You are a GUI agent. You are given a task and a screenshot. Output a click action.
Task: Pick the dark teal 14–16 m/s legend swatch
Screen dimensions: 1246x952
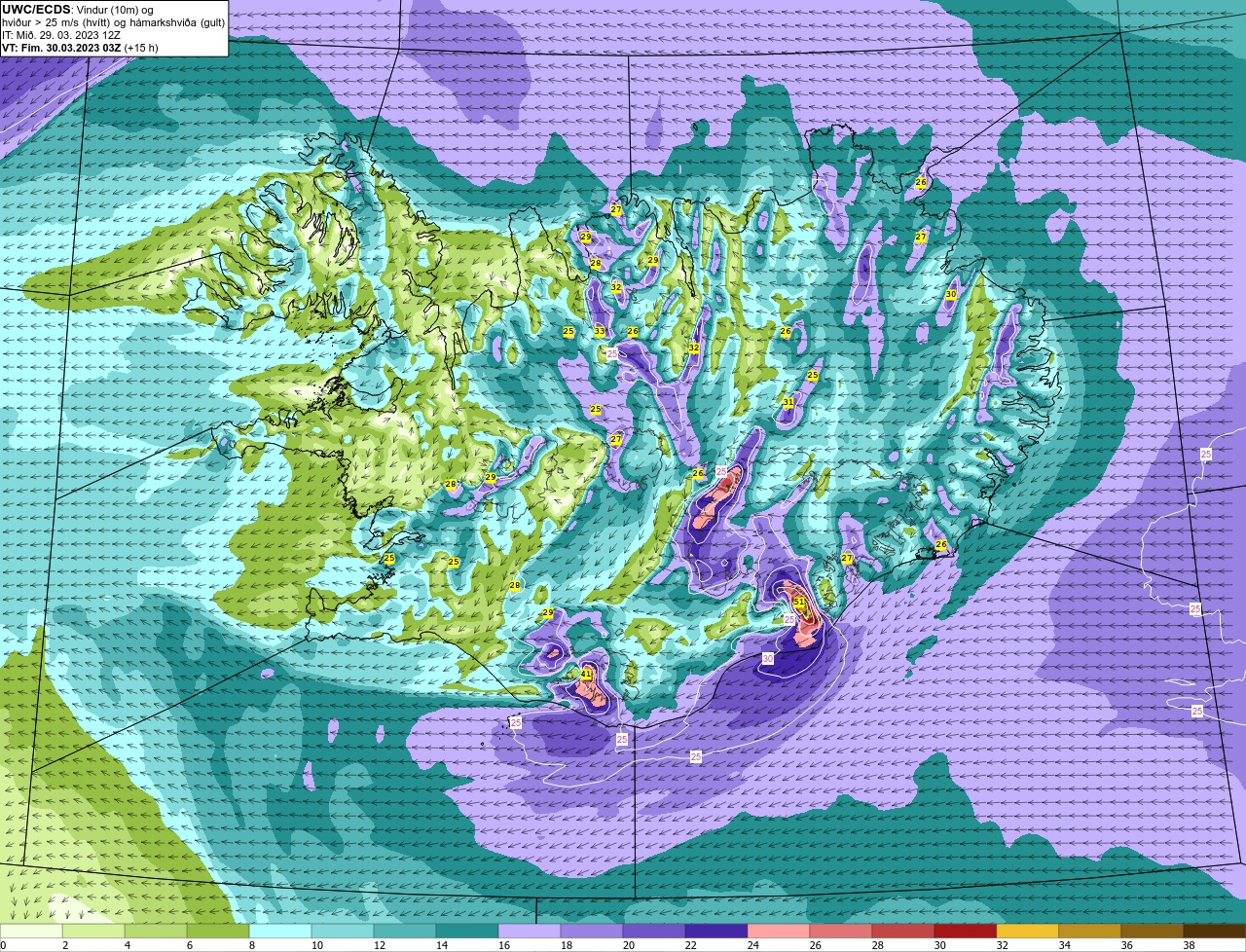point(467,932)
